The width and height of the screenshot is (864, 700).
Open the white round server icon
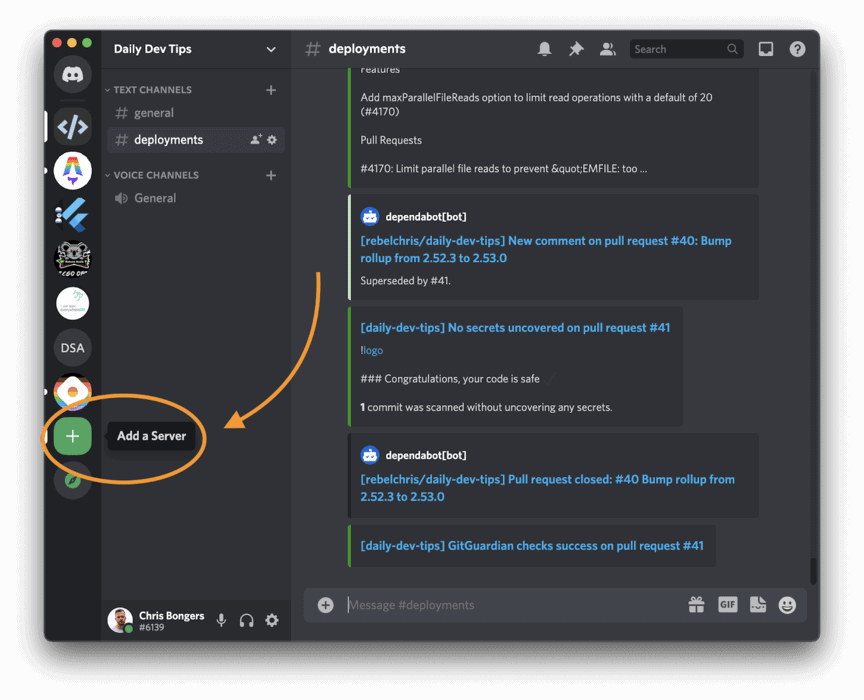point(73,303)
